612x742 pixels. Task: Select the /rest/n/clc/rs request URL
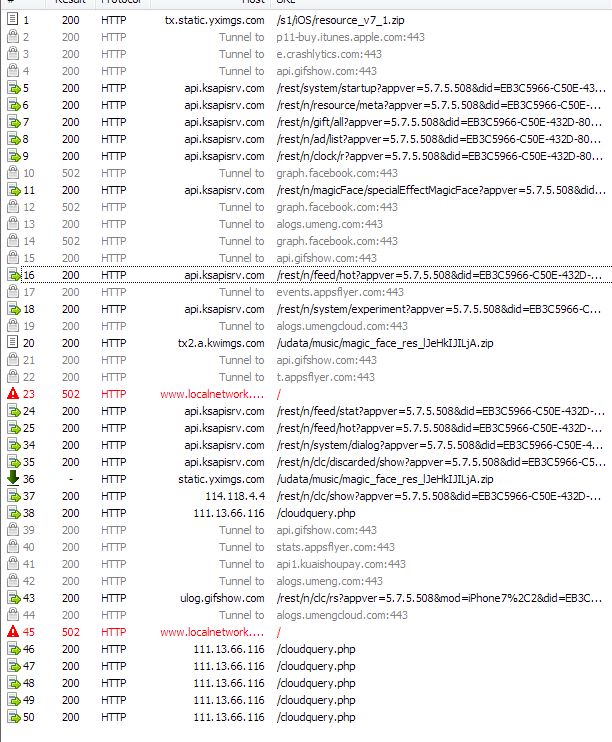439,598
